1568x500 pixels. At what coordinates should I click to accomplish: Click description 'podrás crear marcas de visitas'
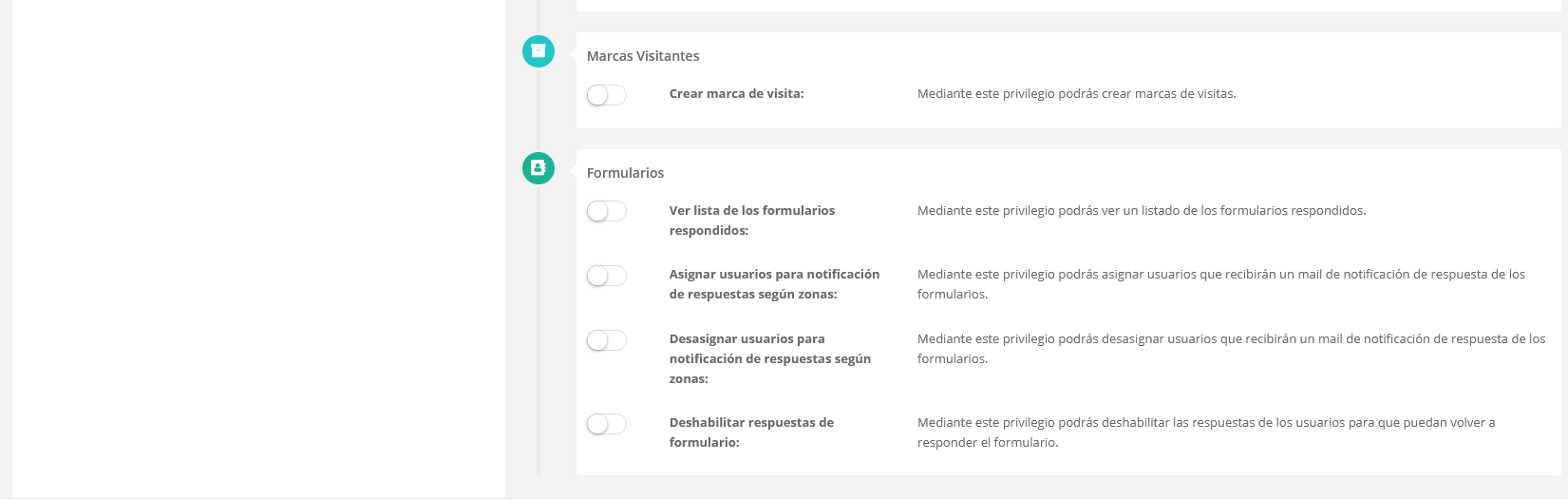click(1076, 94)
